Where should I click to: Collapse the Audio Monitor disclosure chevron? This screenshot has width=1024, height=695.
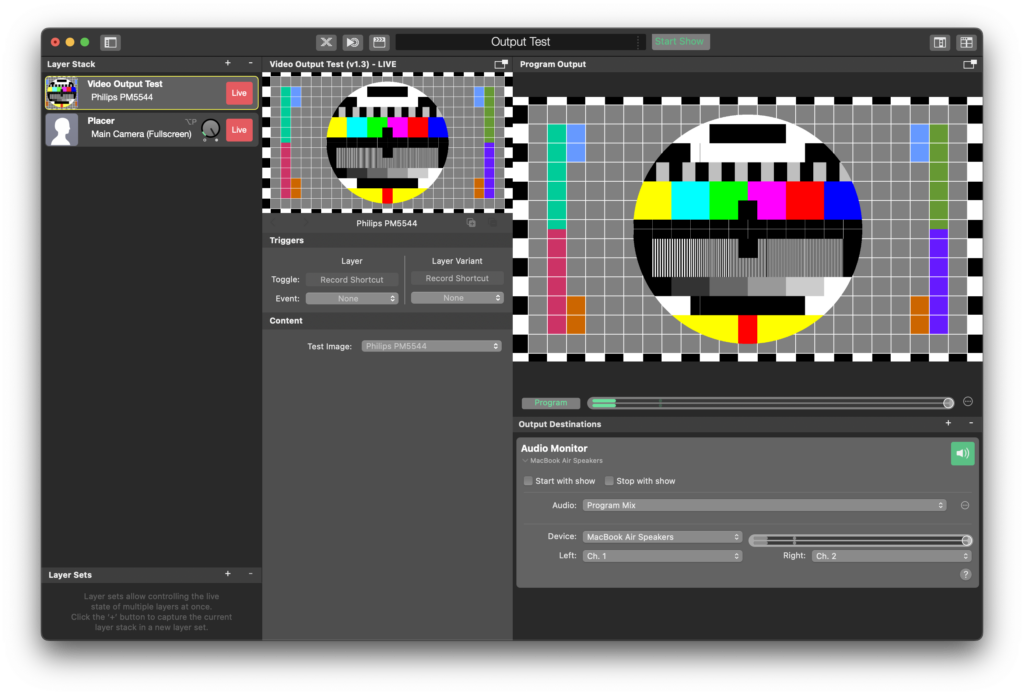coord(525,461)
